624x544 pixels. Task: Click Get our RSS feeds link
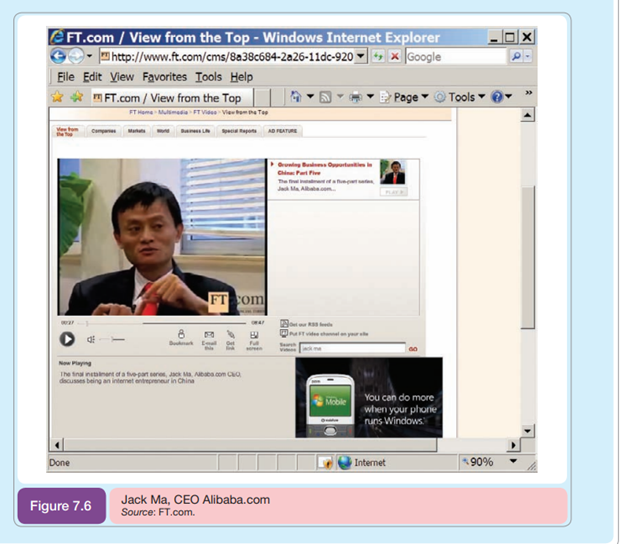click(x=306, y=324)
